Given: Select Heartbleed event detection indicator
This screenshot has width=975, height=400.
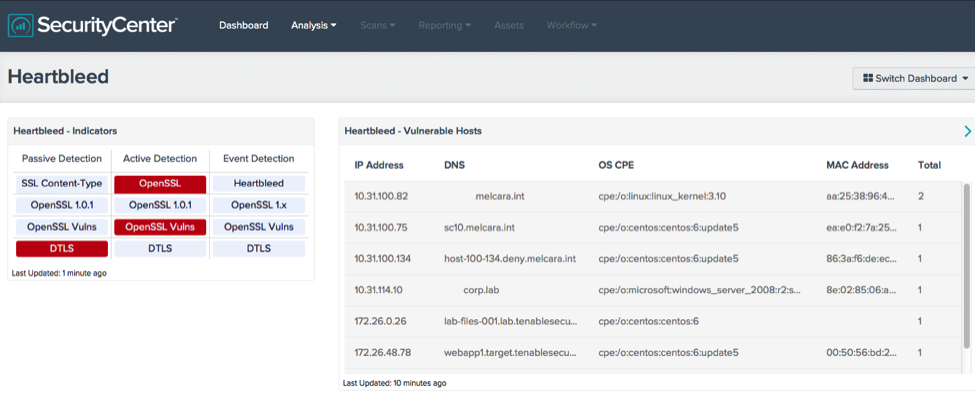Looking at the screenshot, I should (x=259, y=184).
